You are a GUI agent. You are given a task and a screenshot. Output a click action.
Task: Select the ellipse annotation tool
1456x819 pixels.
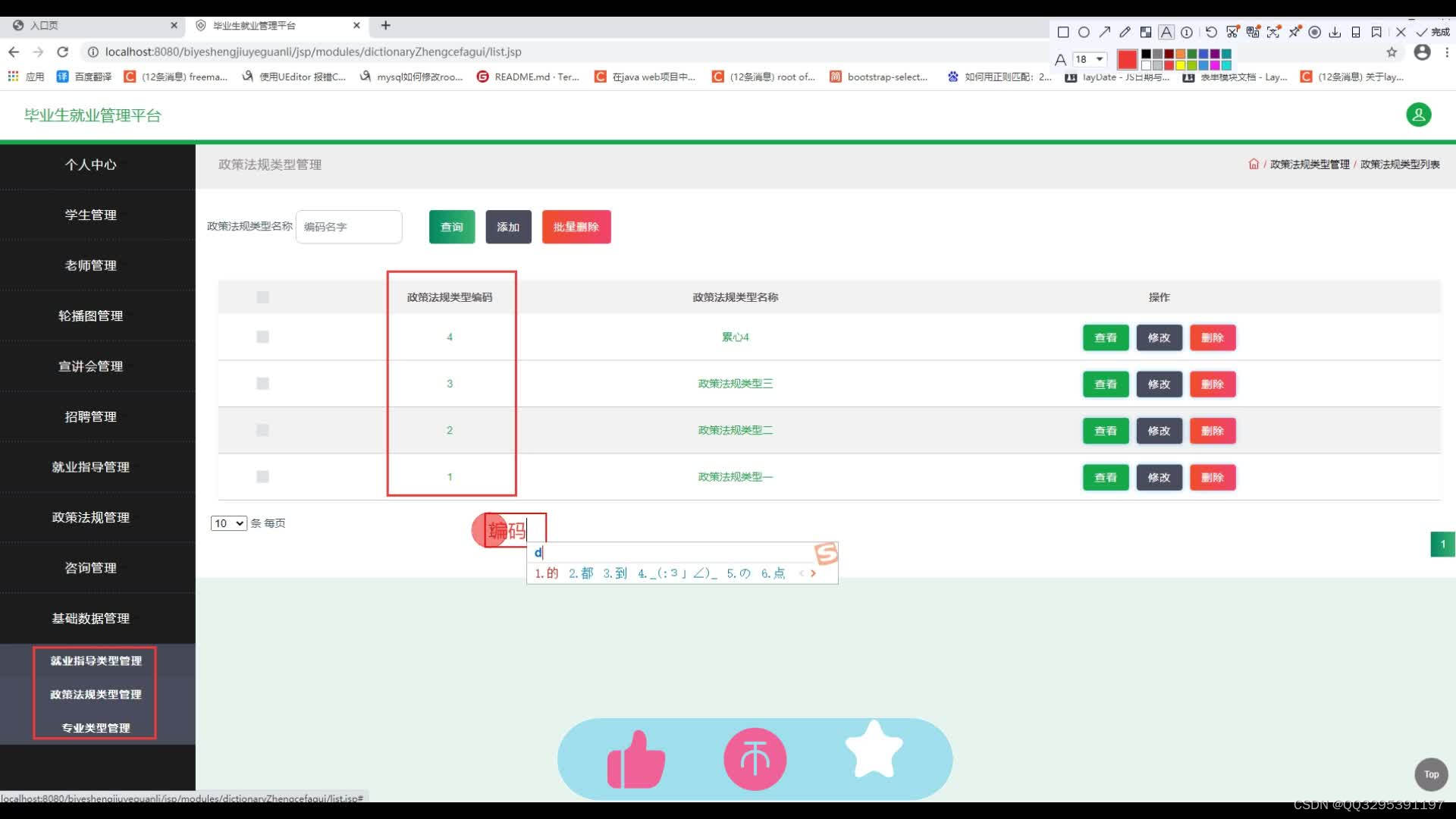pos(1084,33)
